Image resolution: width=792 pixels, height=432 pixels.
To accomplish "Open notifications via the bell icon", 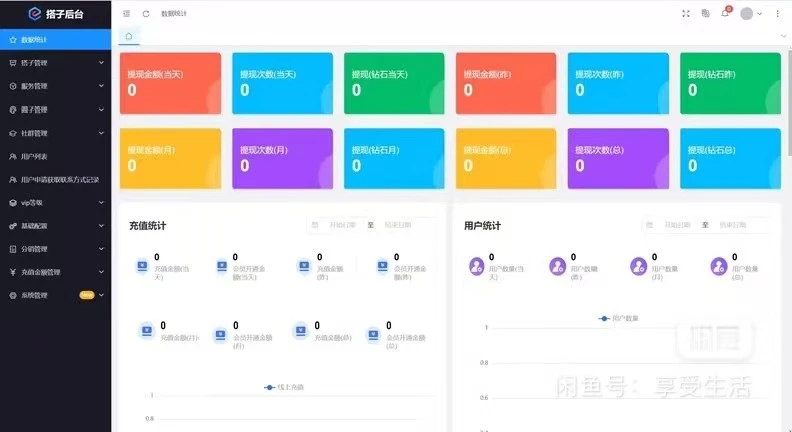I will (725, 14).
